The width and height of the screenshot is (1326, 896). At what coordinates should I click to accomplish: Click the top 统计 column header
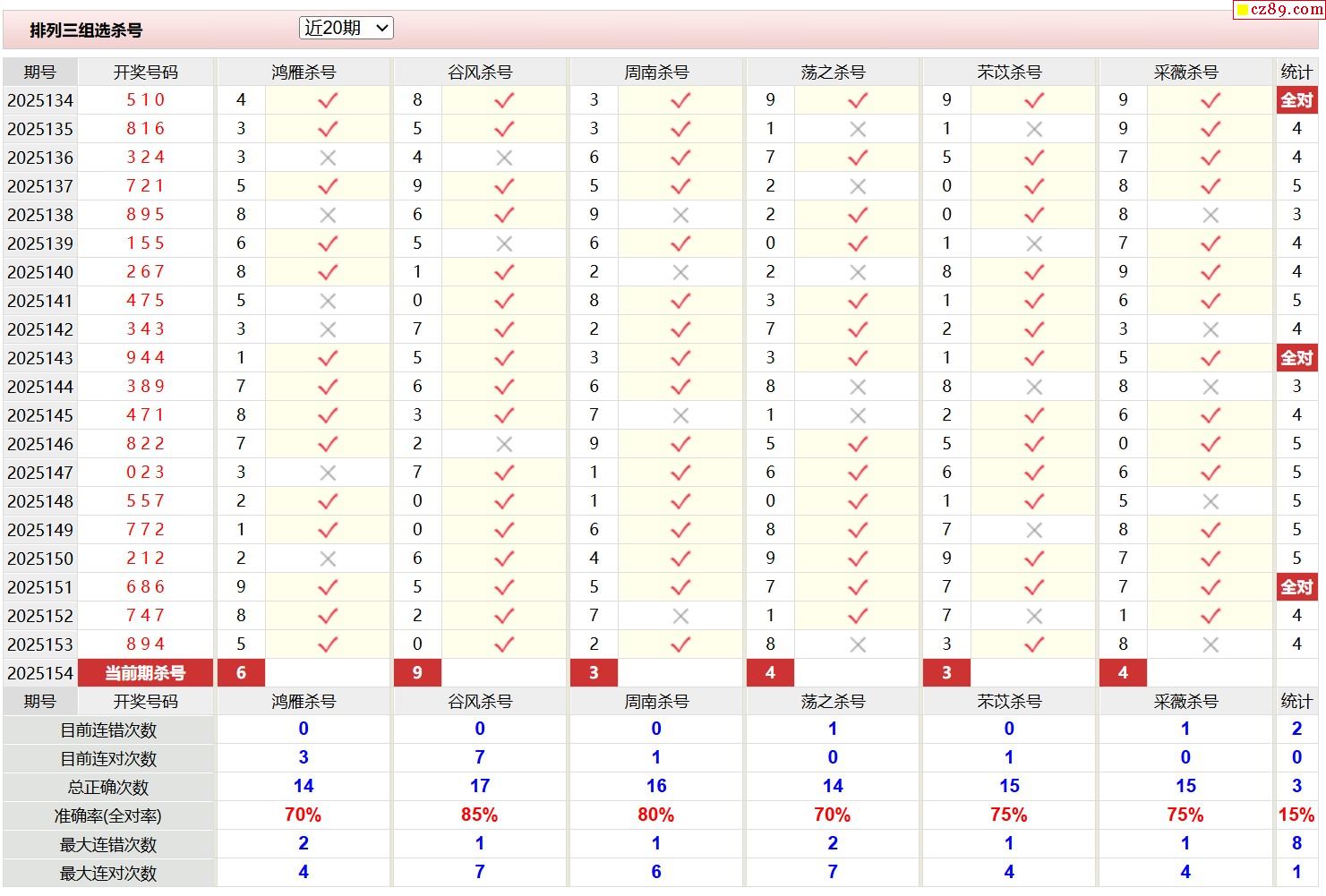coord(1296,73)
